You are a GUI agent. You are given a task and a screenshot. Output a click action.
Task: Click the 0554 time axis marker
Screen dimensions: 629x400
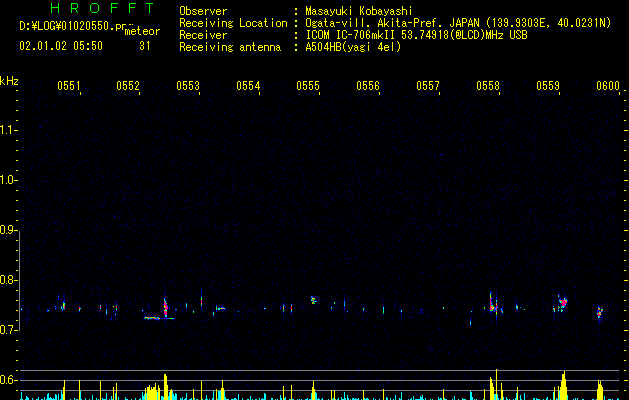pos(248,86)
